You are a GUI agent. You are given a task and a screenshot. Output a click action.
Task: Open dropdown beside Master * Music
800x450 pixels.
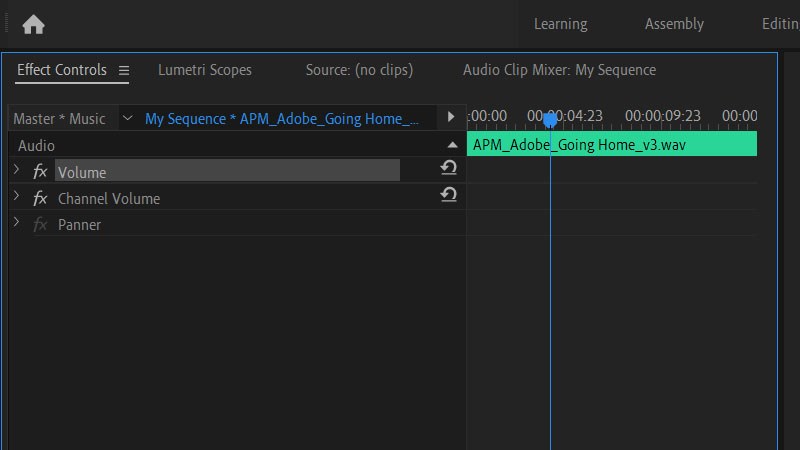tap(126, 118)
